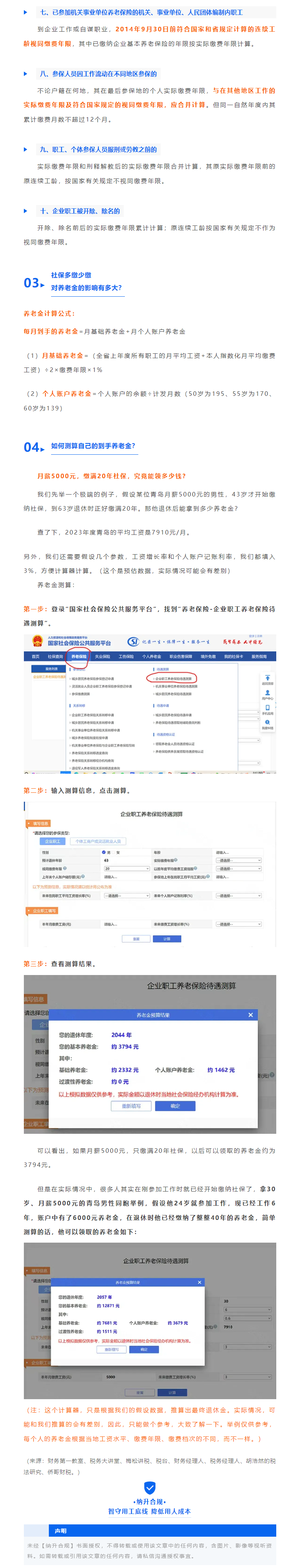Open the 养老保险 nav tab
Viewport: 299px width, 1568px height.
[79, 656]
